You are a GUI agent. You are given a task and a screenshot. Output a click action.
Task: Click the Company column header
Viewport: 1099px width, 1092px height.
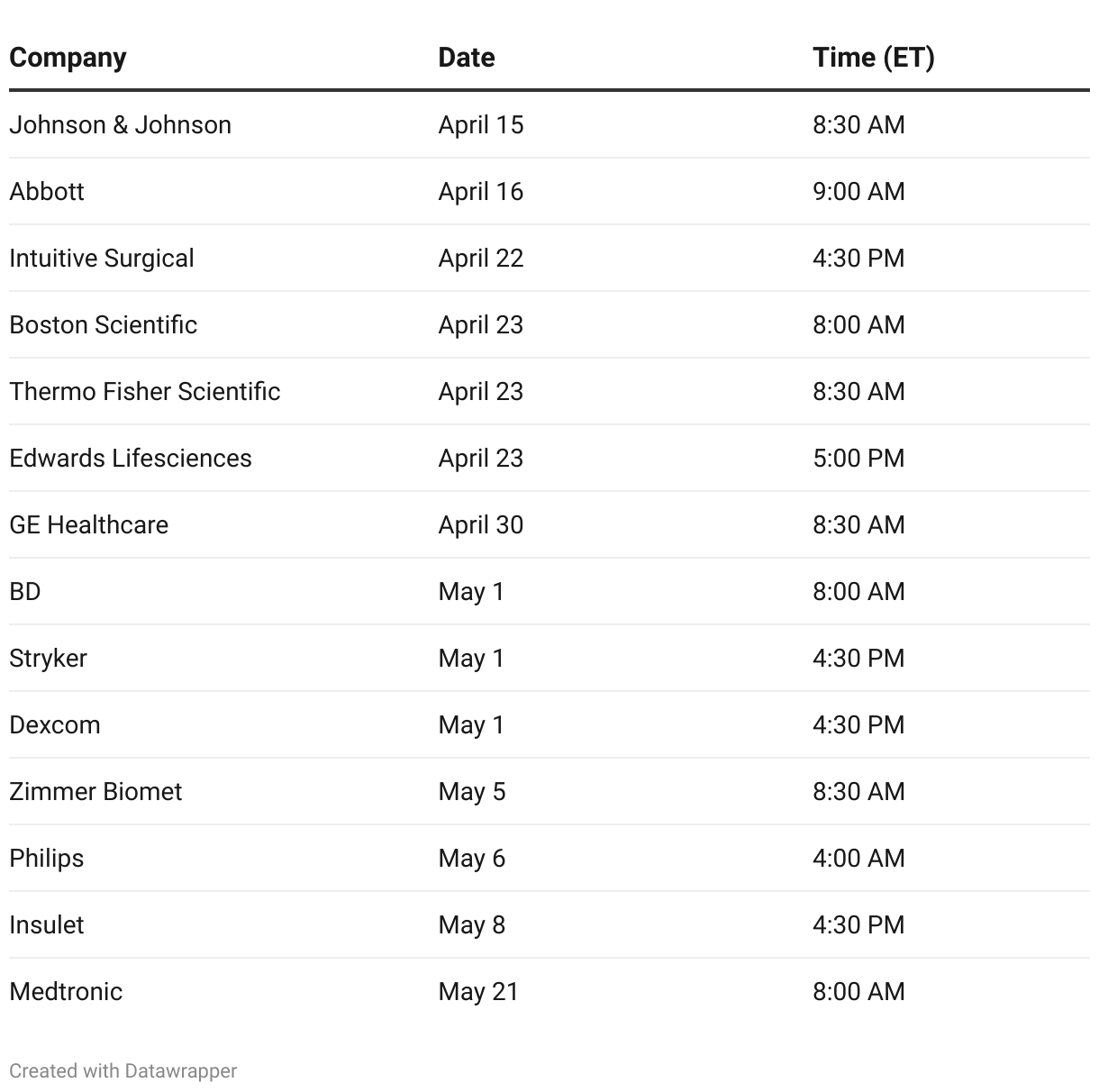(x=68, y=58)
